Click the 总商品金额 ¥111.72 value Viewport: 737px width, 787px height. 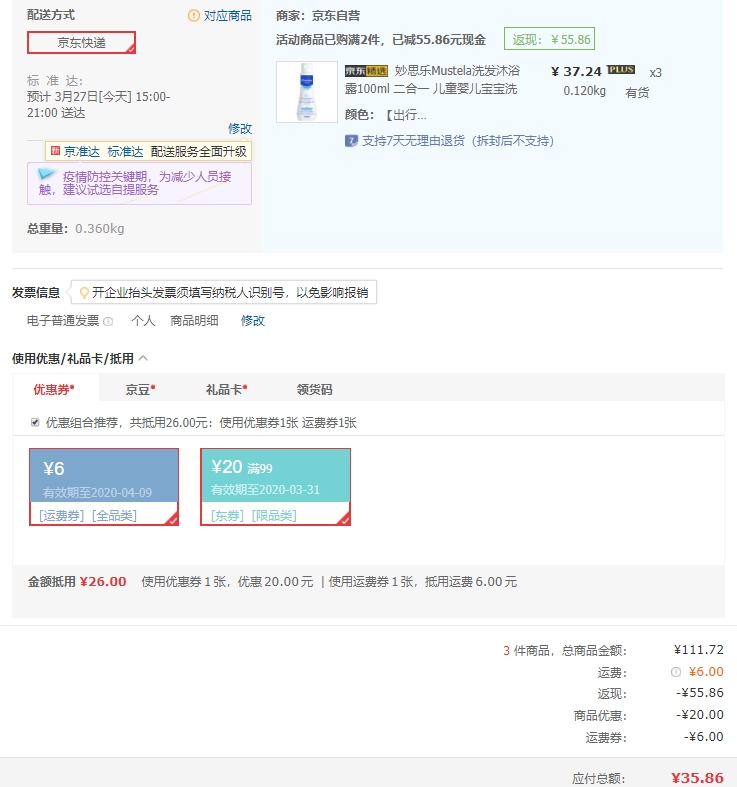pos(698,650)
